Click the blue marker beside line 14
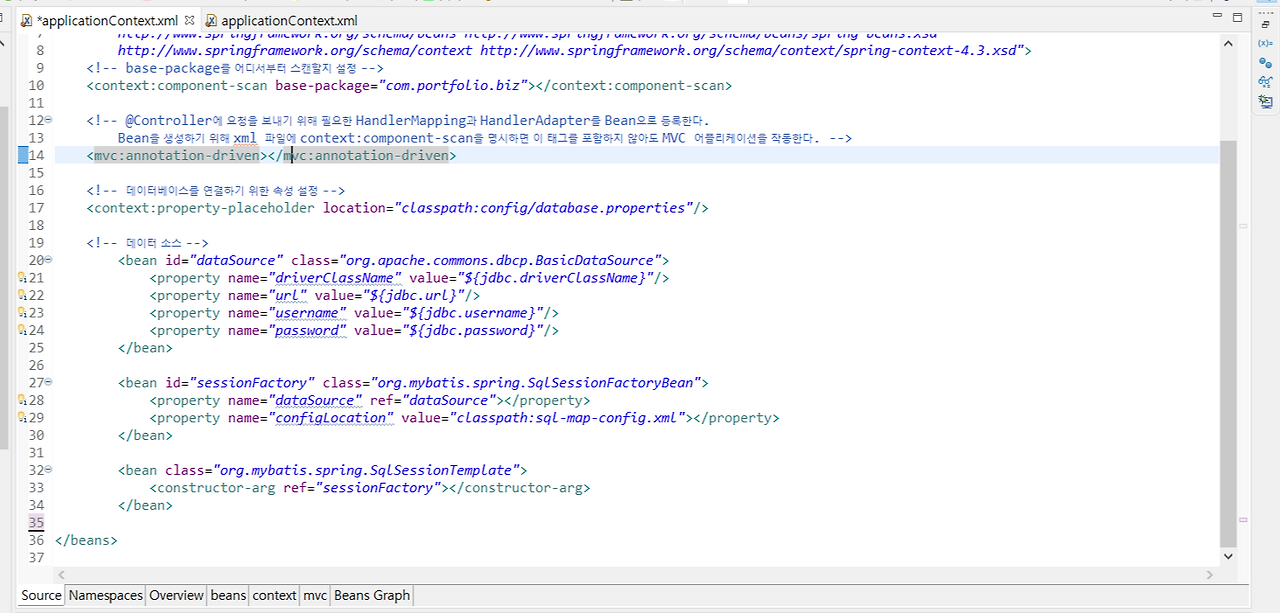The image size is (1280, 613). tap(23, 155)
